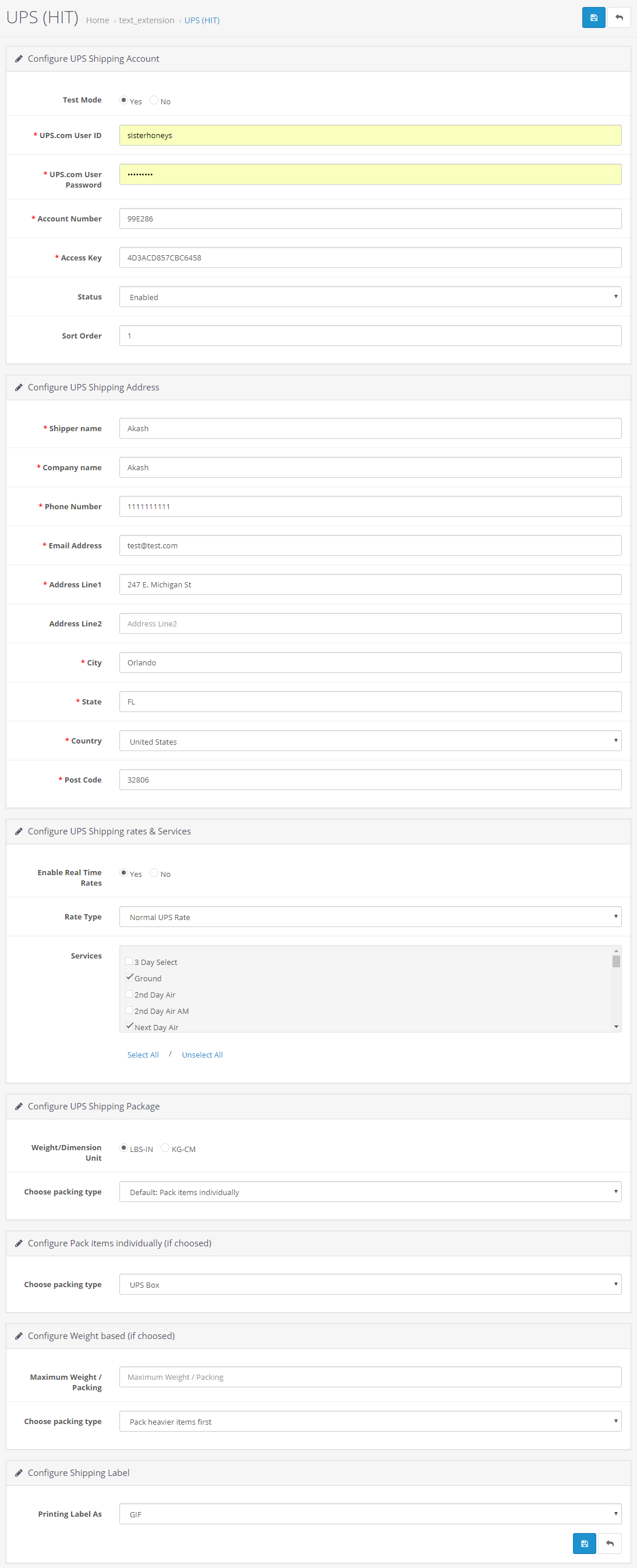Click pencil icon beside Configure UPS Shipping Package

click(x=19, y=1107)
